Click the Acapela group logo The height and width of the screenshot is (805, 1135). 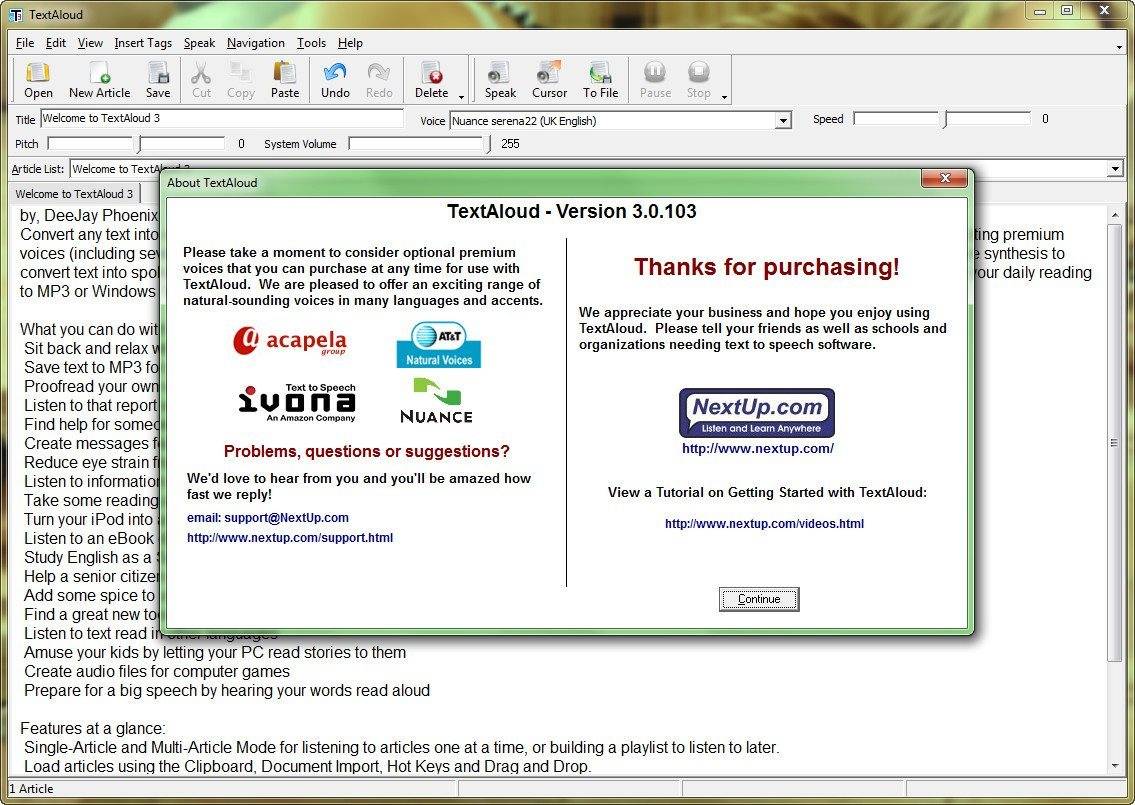click(290, 340)
